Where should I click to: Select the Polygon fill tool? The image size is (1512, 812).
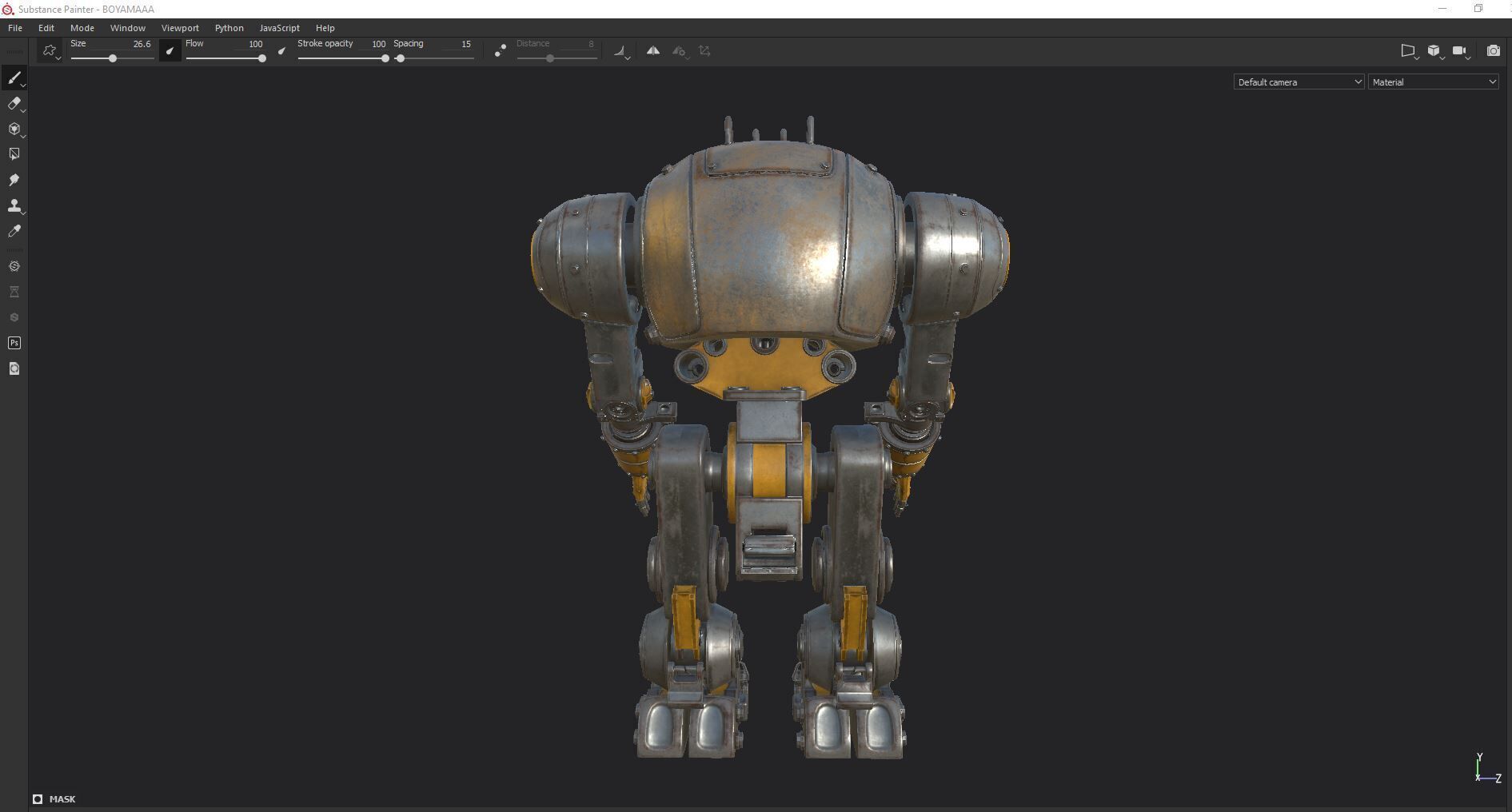pos(14,154)
